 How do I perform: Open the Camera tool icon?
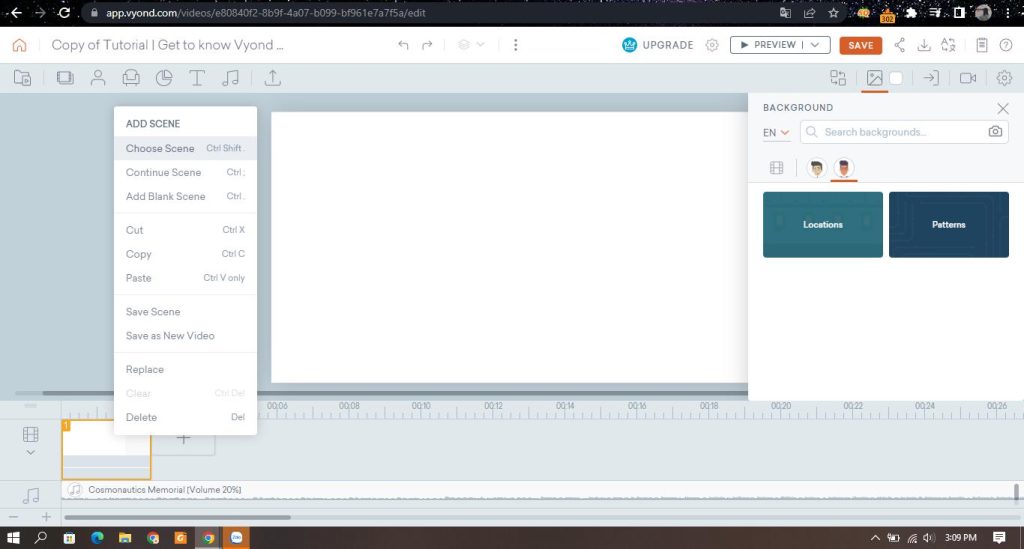pyautogui.click(x=967, y=78)
